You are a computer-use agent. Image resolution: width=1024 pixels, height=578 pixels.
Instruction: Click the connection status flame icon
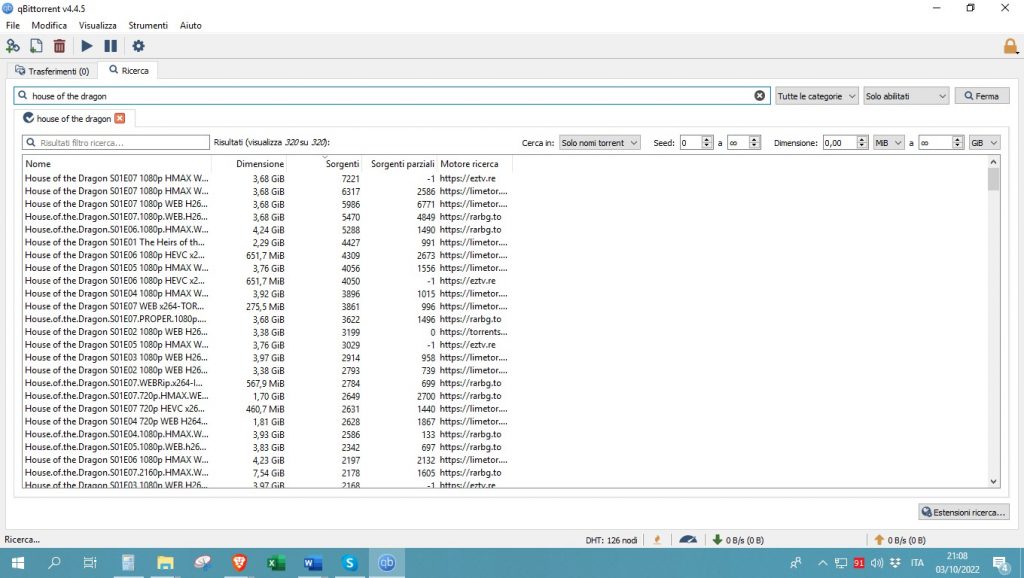[x=657, y=540]
